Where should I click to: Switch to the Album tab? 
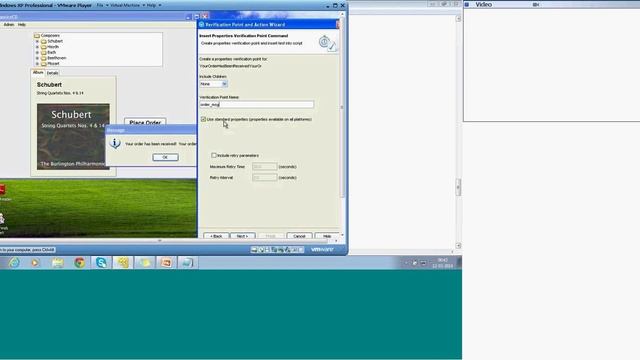38,72
